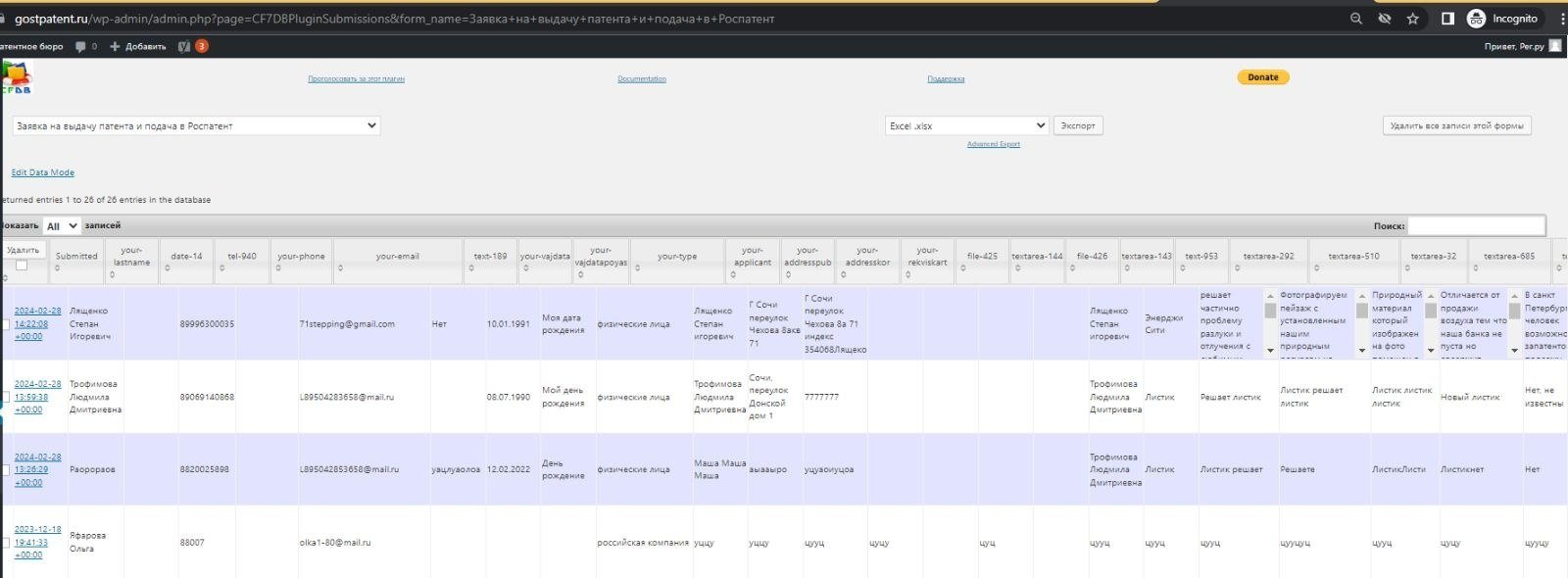Click the crossed-out eye tracking-protection icon

[x=1385, y=19]
